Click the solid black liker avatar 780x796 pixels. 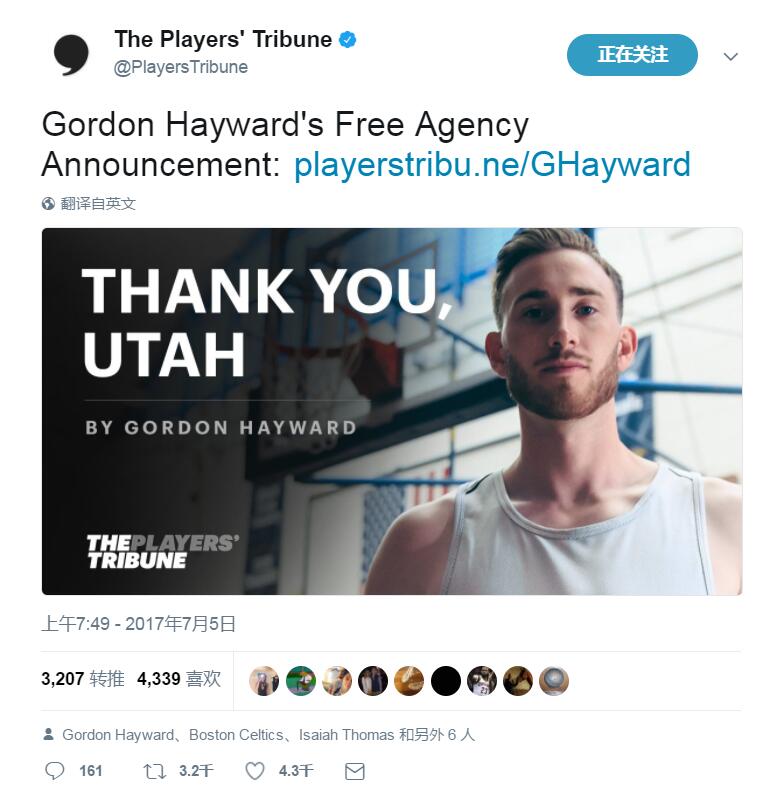[x=445, y=681]
